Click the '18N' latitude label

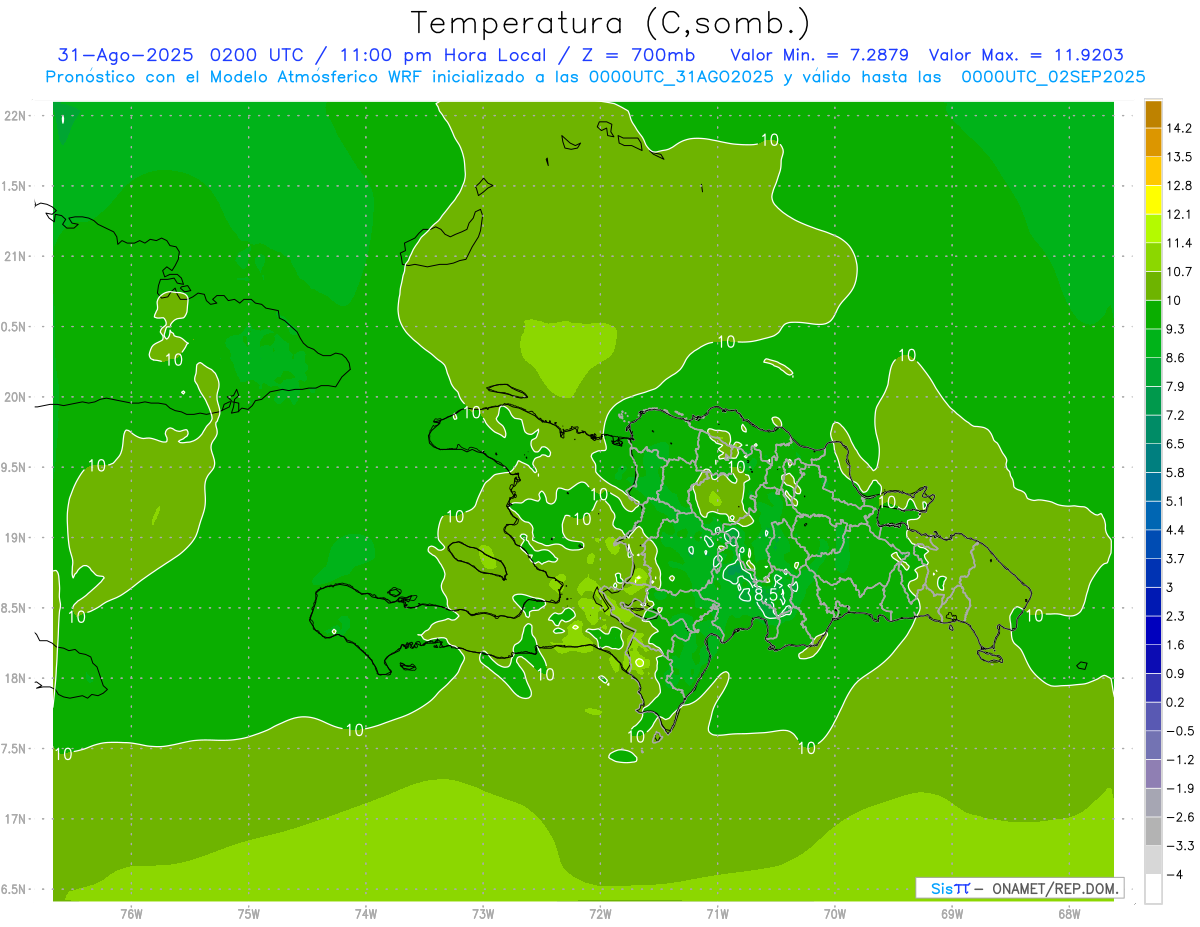point(16,679)
